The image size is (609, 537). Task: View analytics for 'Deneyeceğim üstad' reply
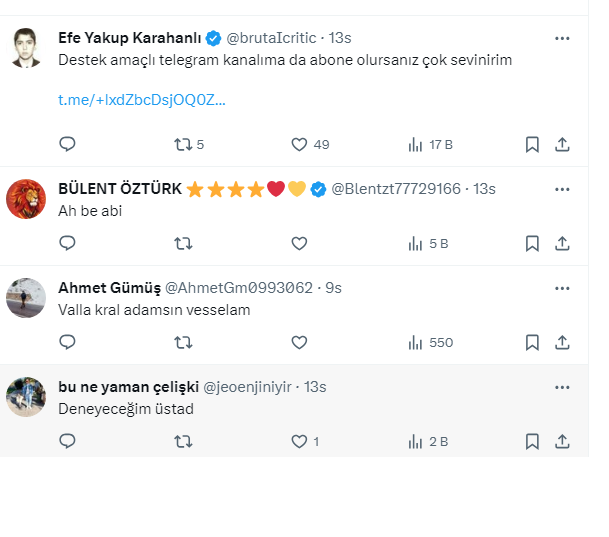click(416, 441)
